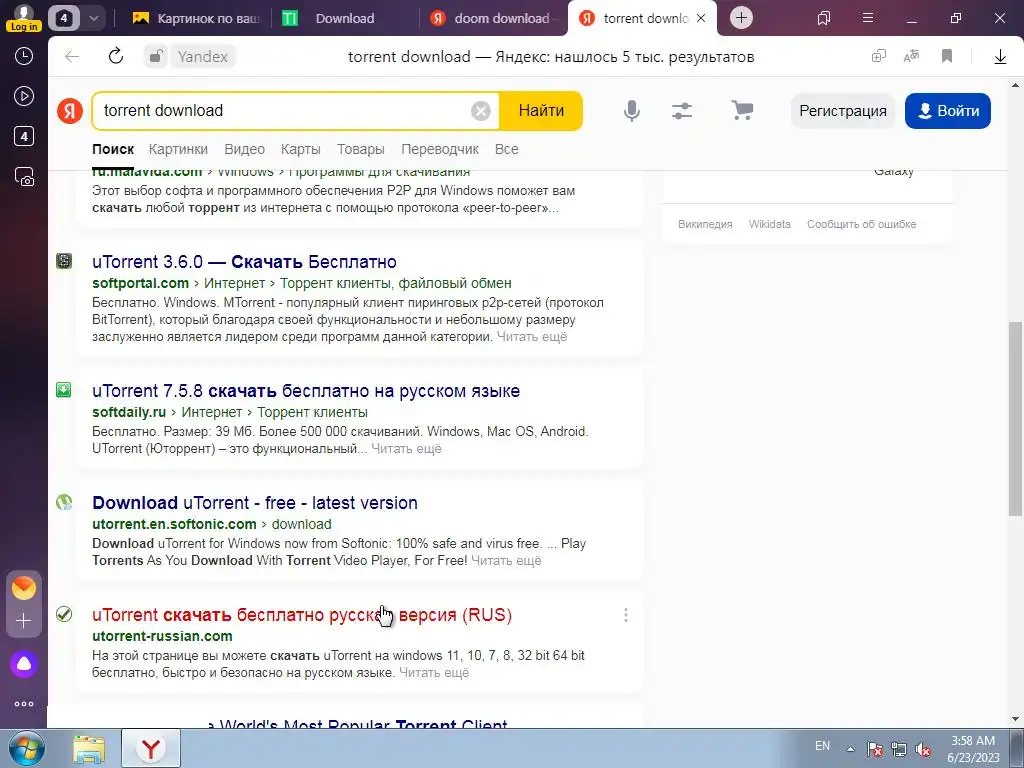
Task: Switch to the doom download browser tab
Action: [494, 18]
